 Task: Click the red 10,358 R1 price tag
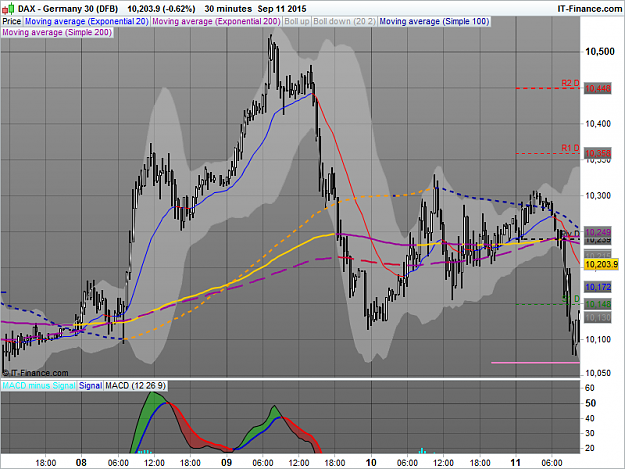pos(597,153)
